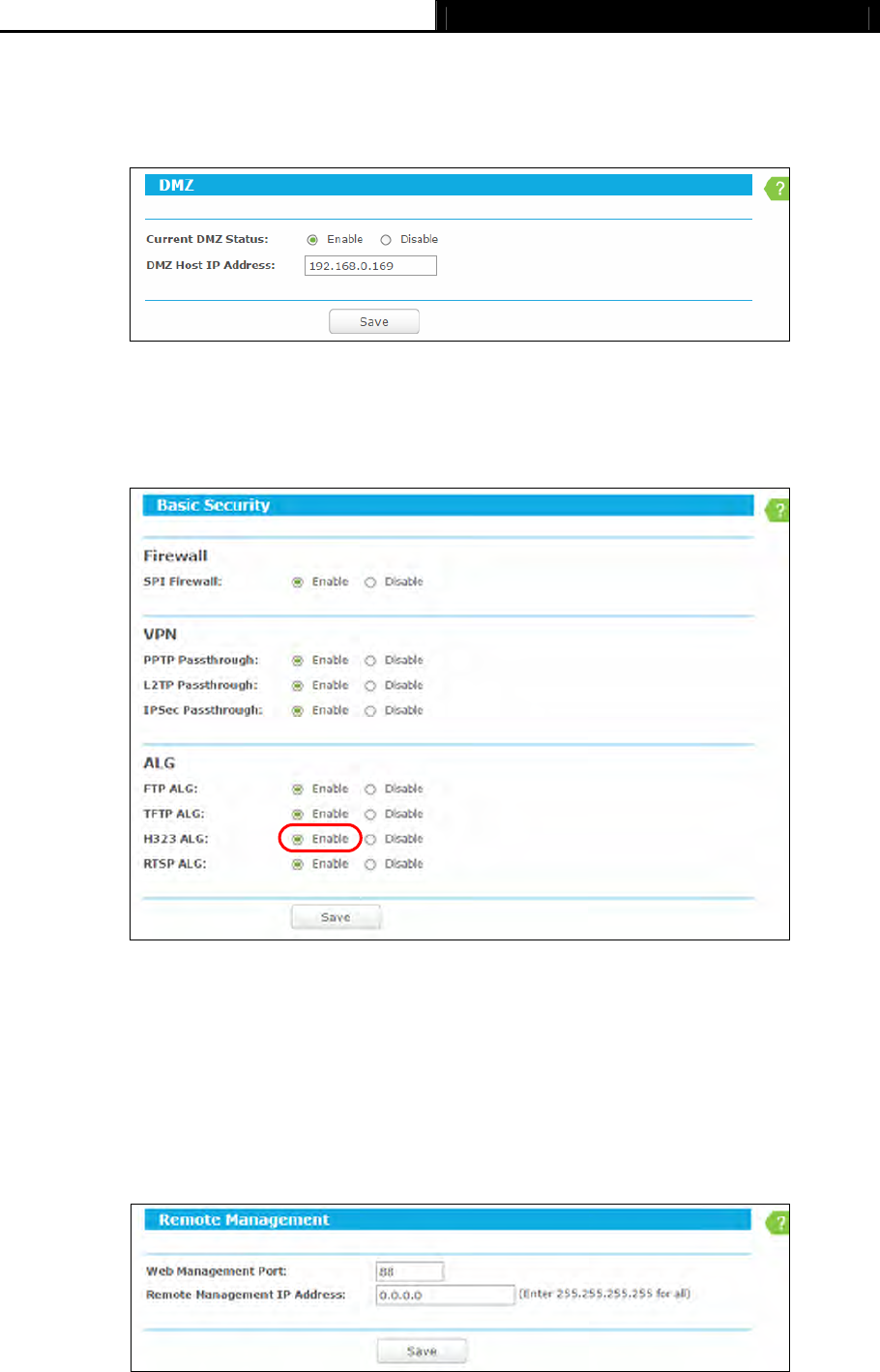Click the ALG section heading
Image resolution: width=880 pixels, height=1372 pixels.
pos(159,762)
